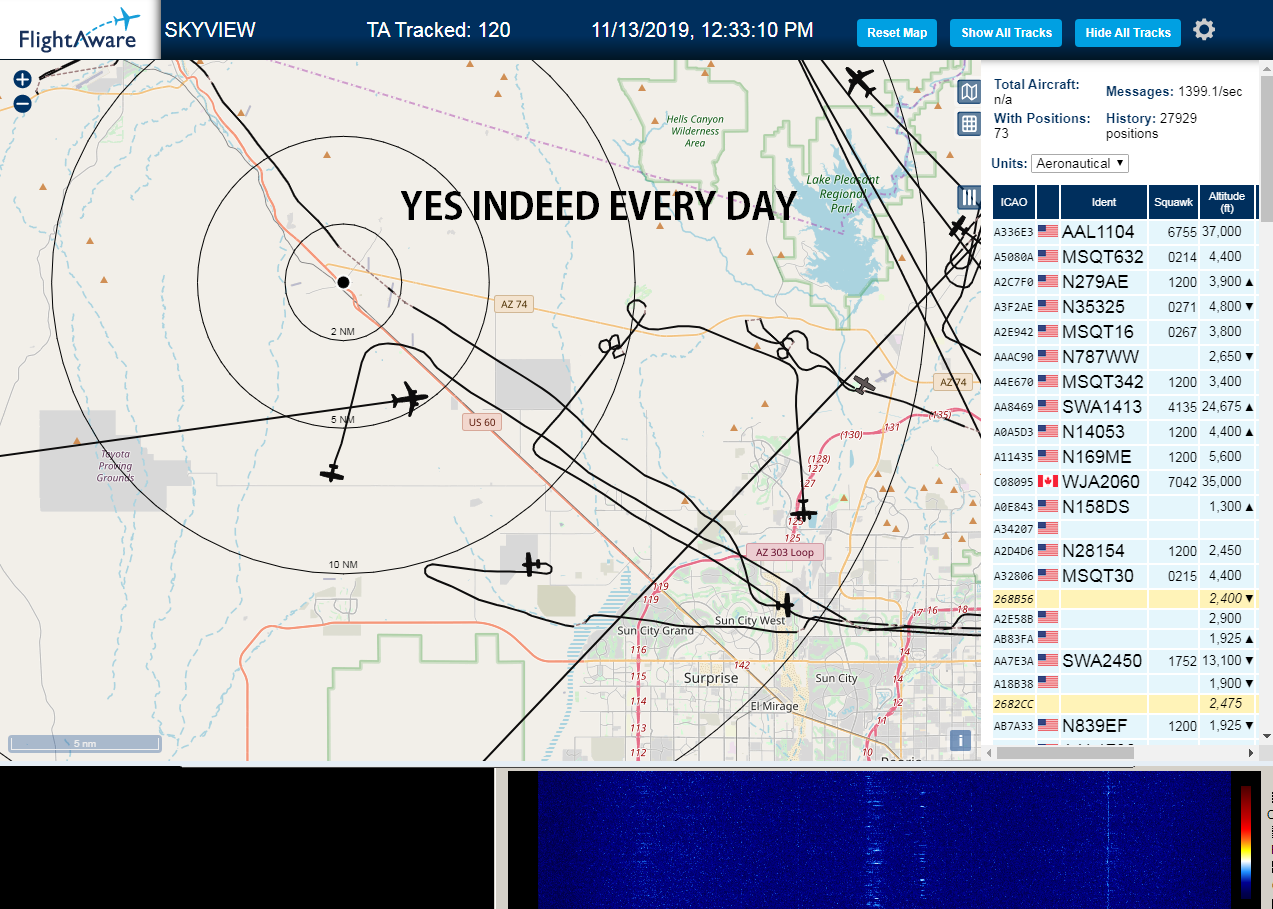Screen dimensions: 1273x909
Task: Select plane icon left of 10 NM loop track
Action: 533,566
